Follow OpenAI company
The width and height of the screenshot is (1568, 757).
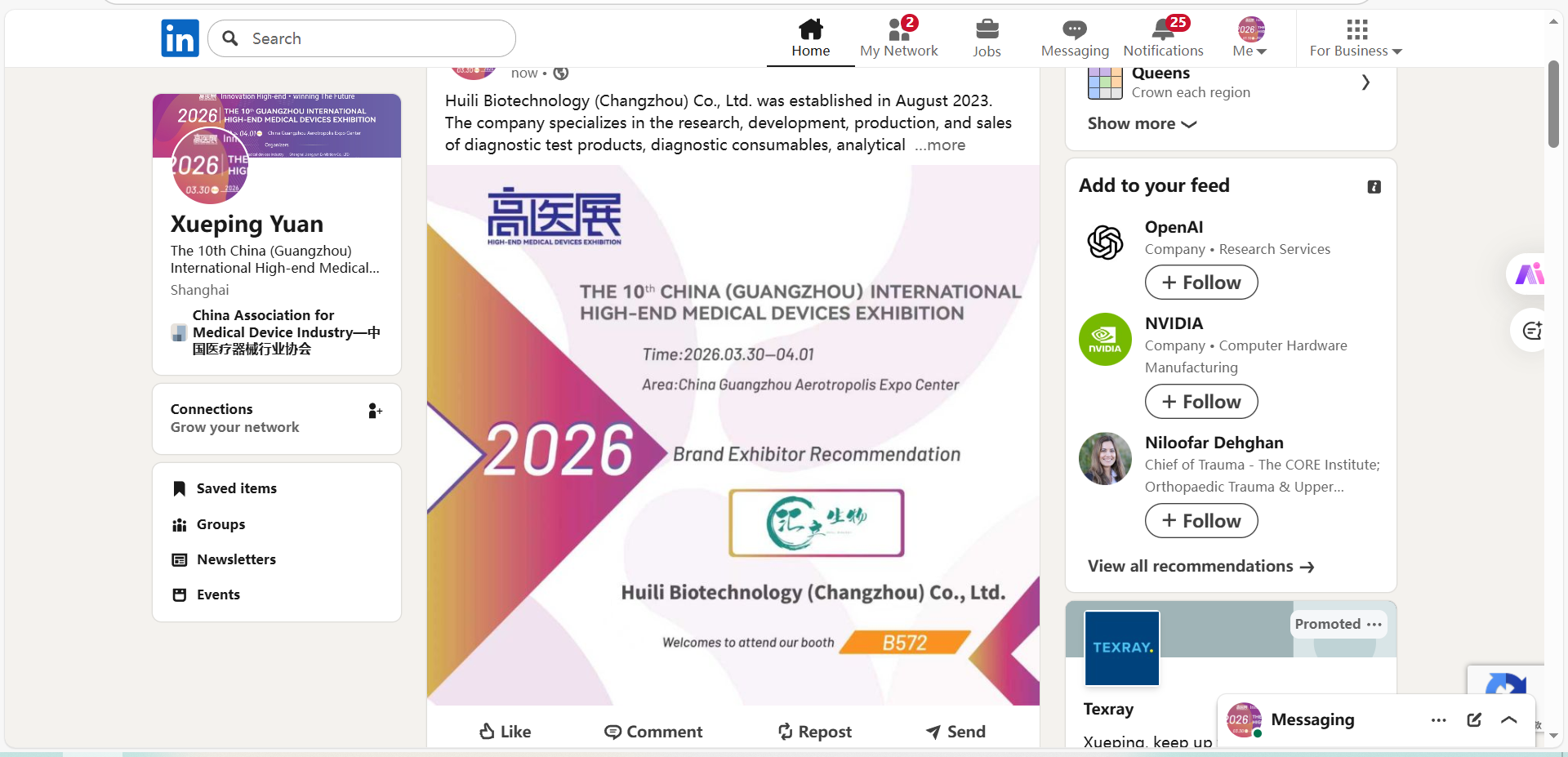pos(1200,283)
